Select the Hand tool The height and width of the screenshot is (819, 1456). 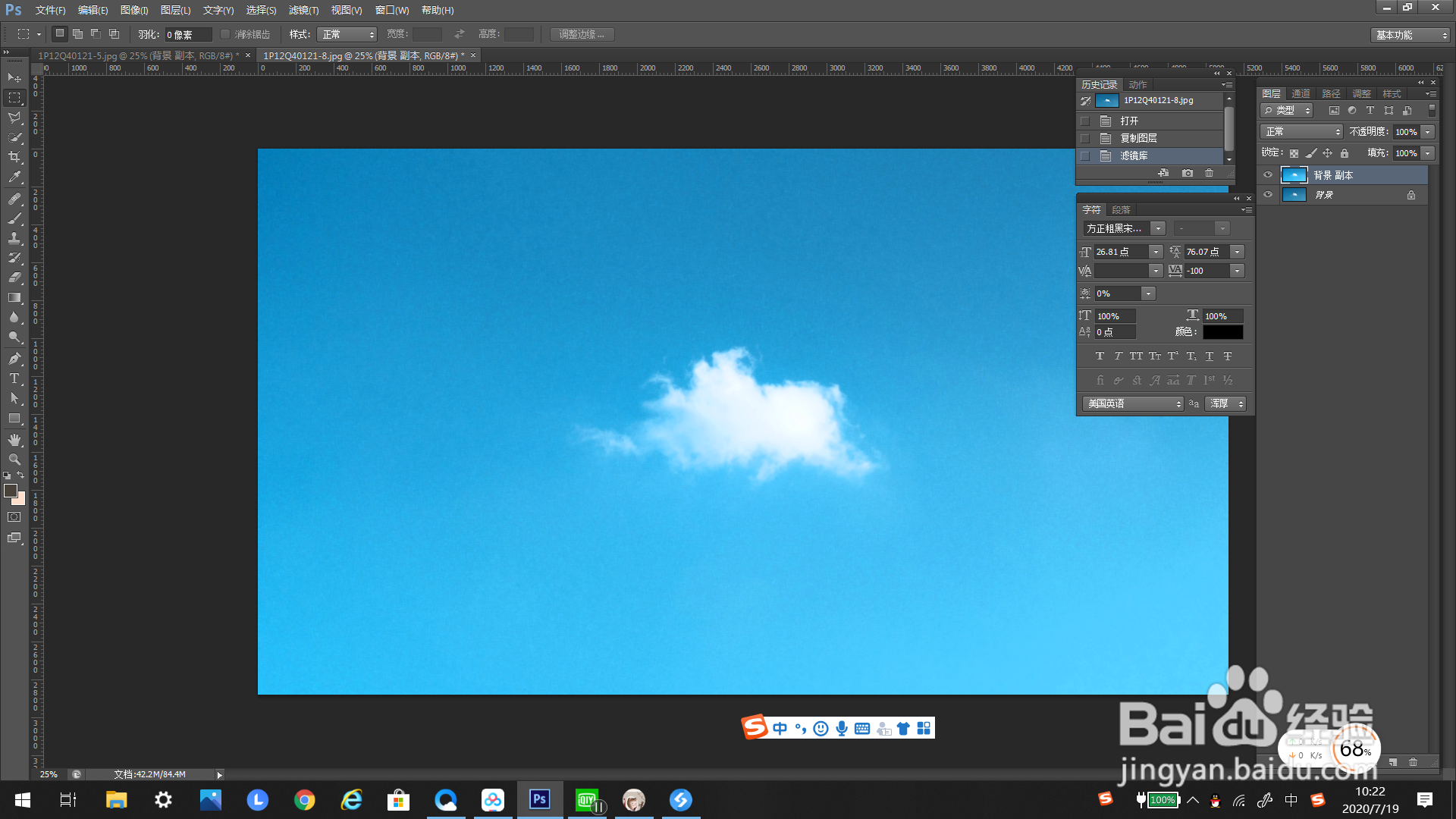point(14,440)
